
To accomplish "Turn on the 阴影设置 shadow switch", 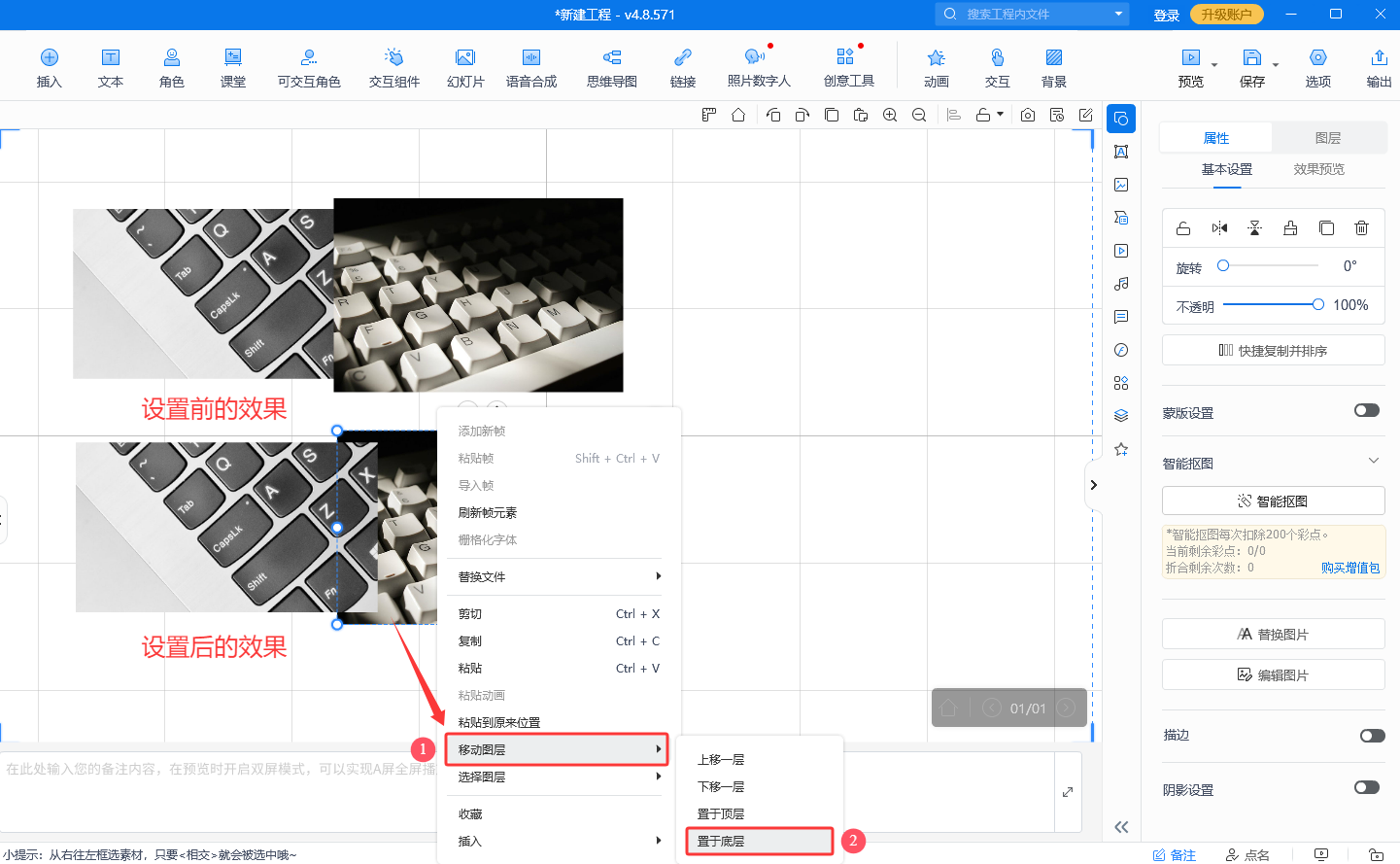I will pos(1366,788).
